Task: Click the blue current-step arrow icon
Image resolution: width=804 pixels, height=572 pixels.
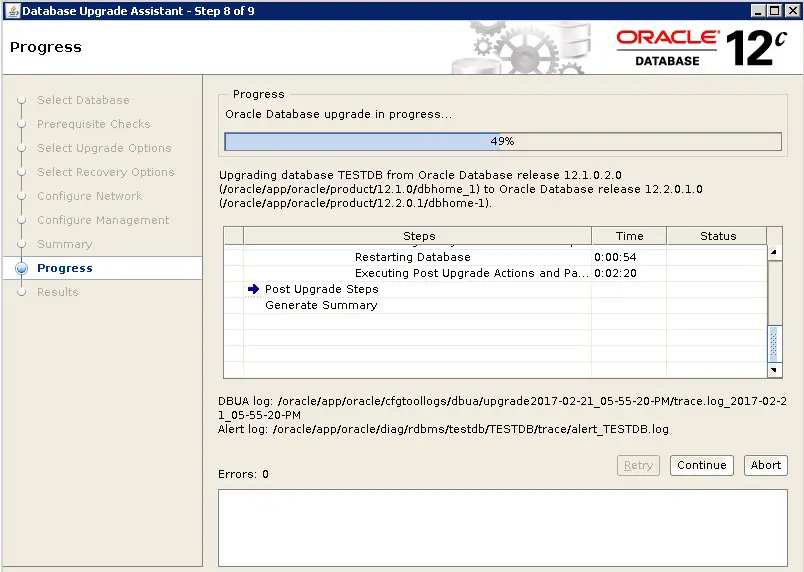Action: [253, 289]
